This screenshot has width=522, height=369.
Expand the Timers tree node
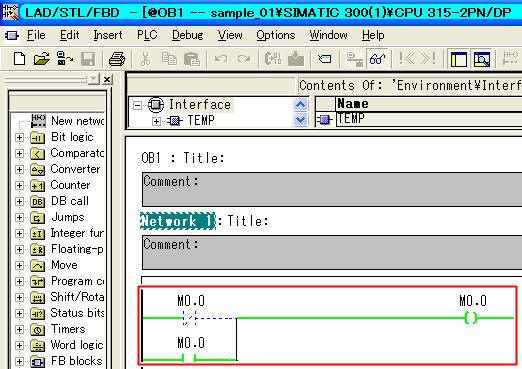(19, 329)
